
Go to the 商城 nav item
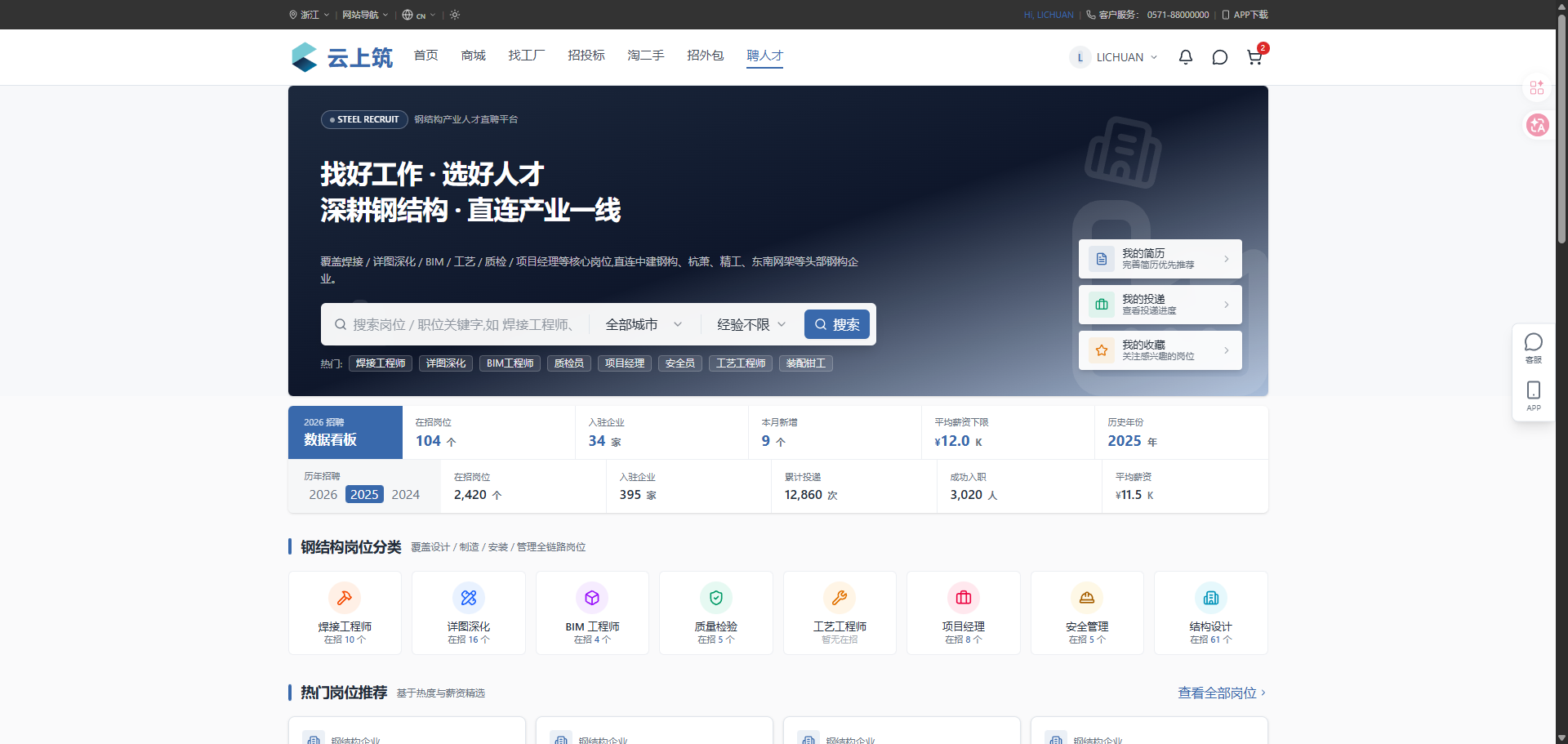473,56
